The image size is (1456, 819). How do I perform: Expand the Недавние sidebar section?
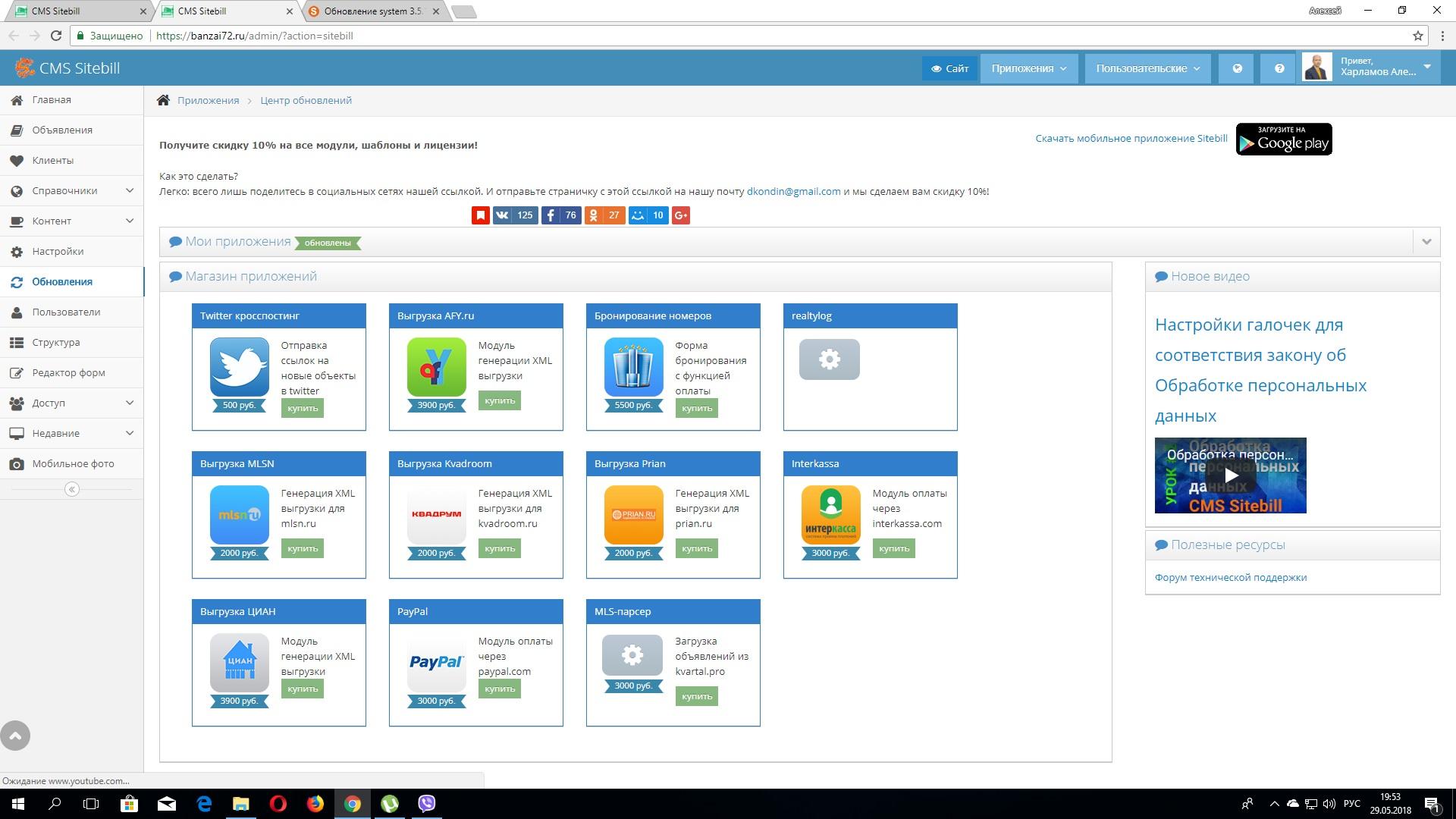[72, 433]
